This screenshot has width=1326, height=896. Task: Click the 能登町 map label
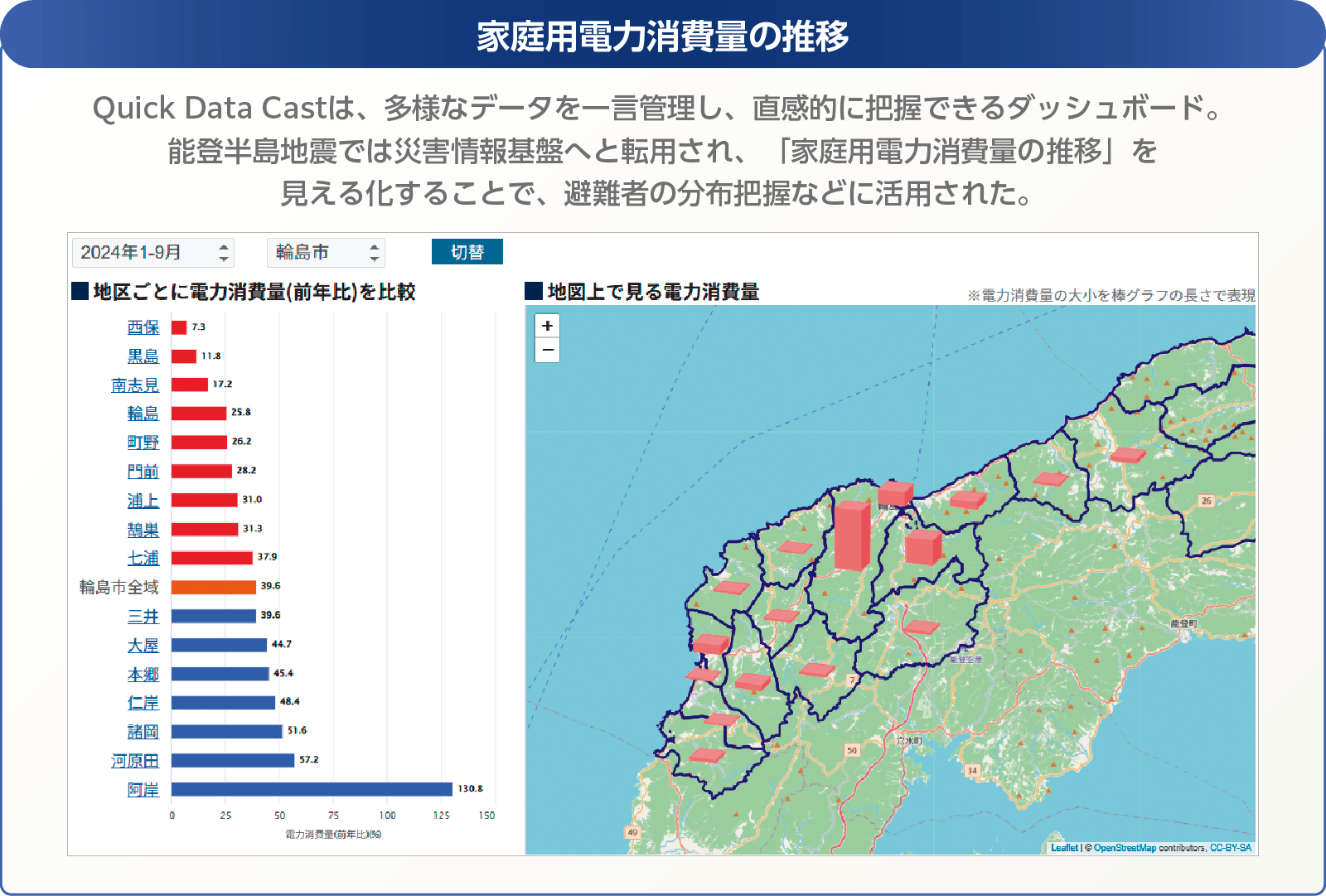point(1183,623)
